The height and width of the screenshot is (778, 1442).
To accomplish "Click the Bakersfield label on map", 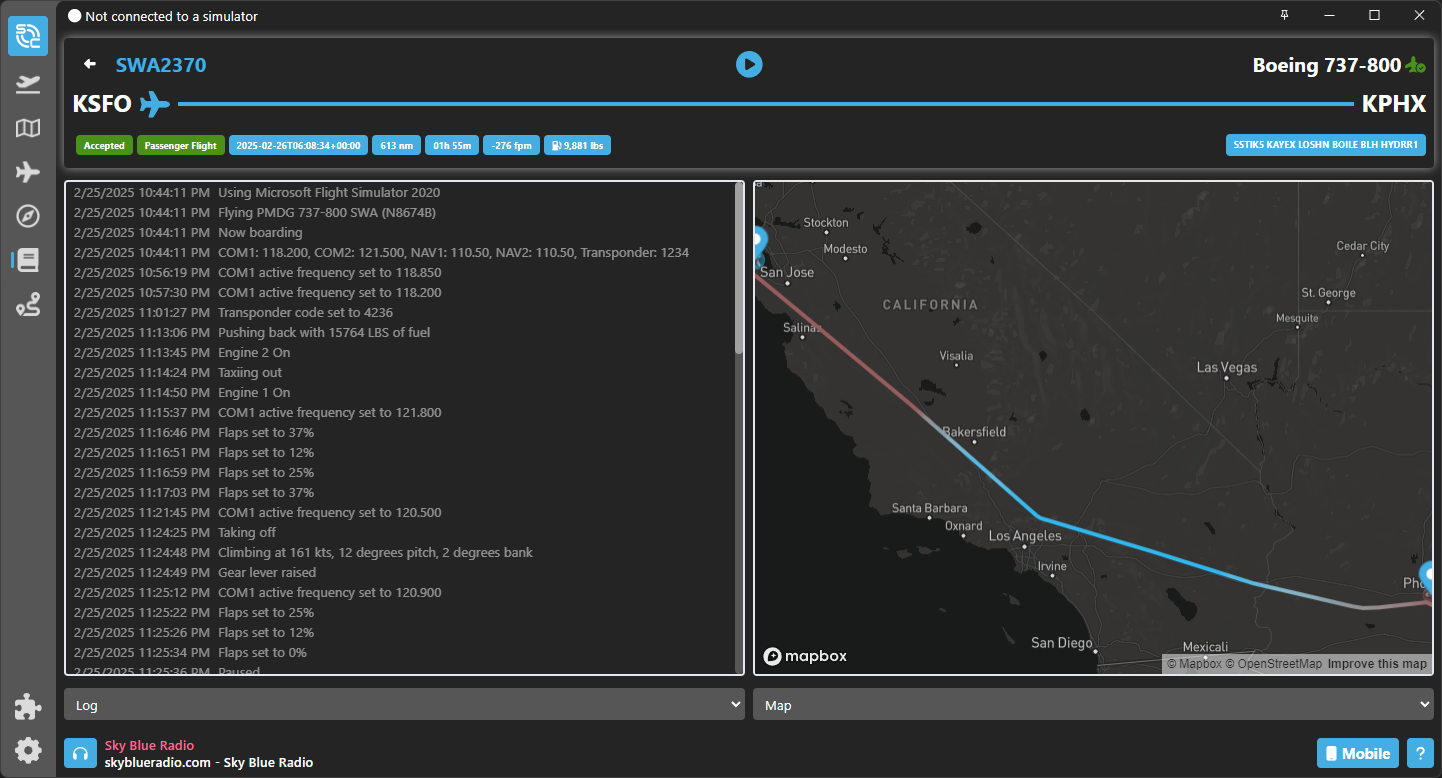I will 974,432.
